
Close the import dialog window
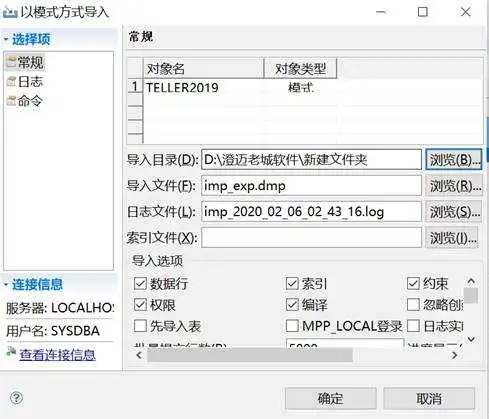point(465,12)
